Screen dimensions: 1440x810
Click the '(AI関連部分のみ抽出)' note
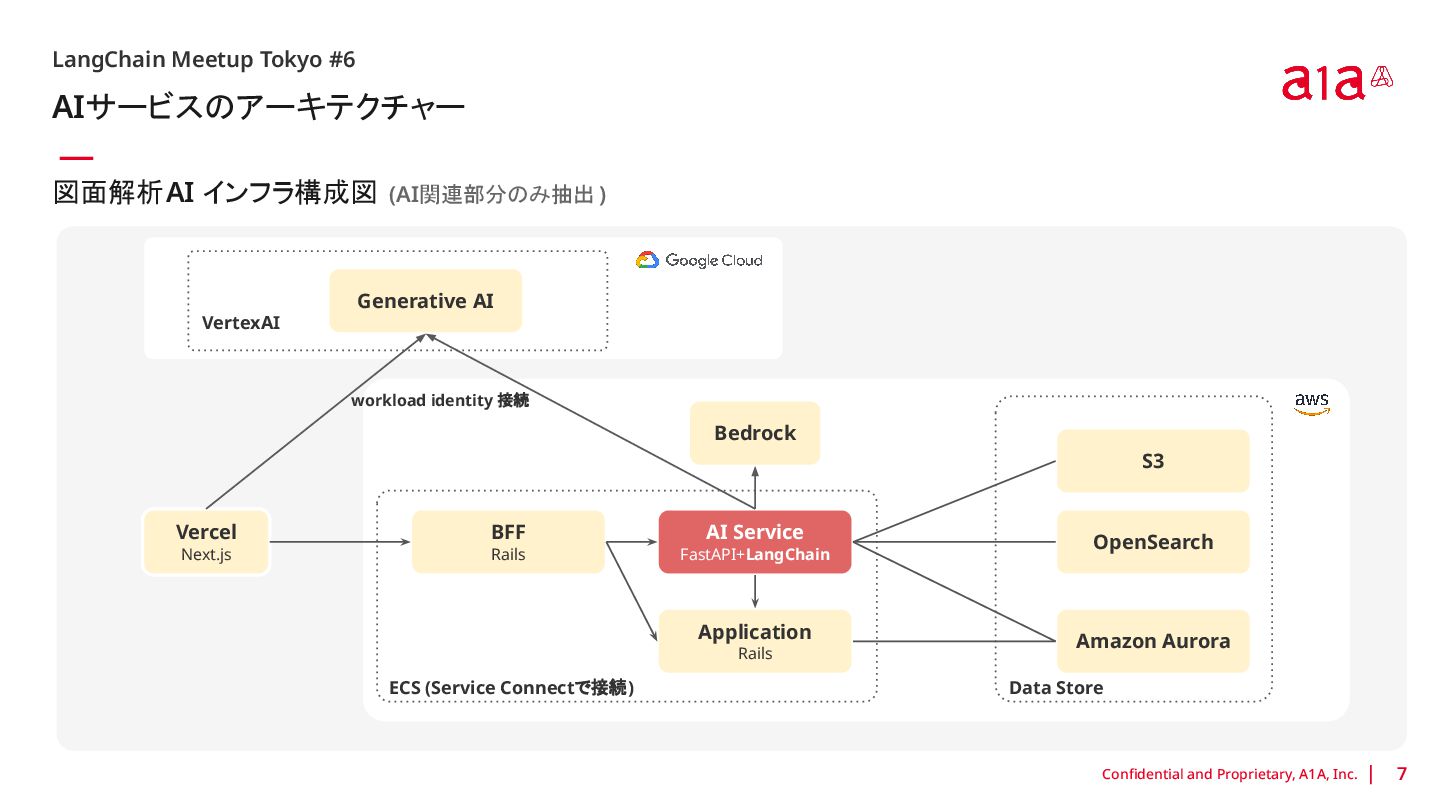click(497, 195)
